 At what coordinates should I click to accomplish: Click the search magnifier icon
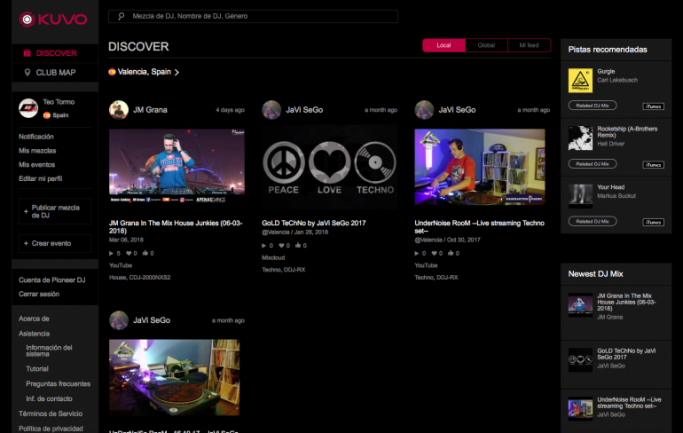pyautogui.click(x=122, y=17)
